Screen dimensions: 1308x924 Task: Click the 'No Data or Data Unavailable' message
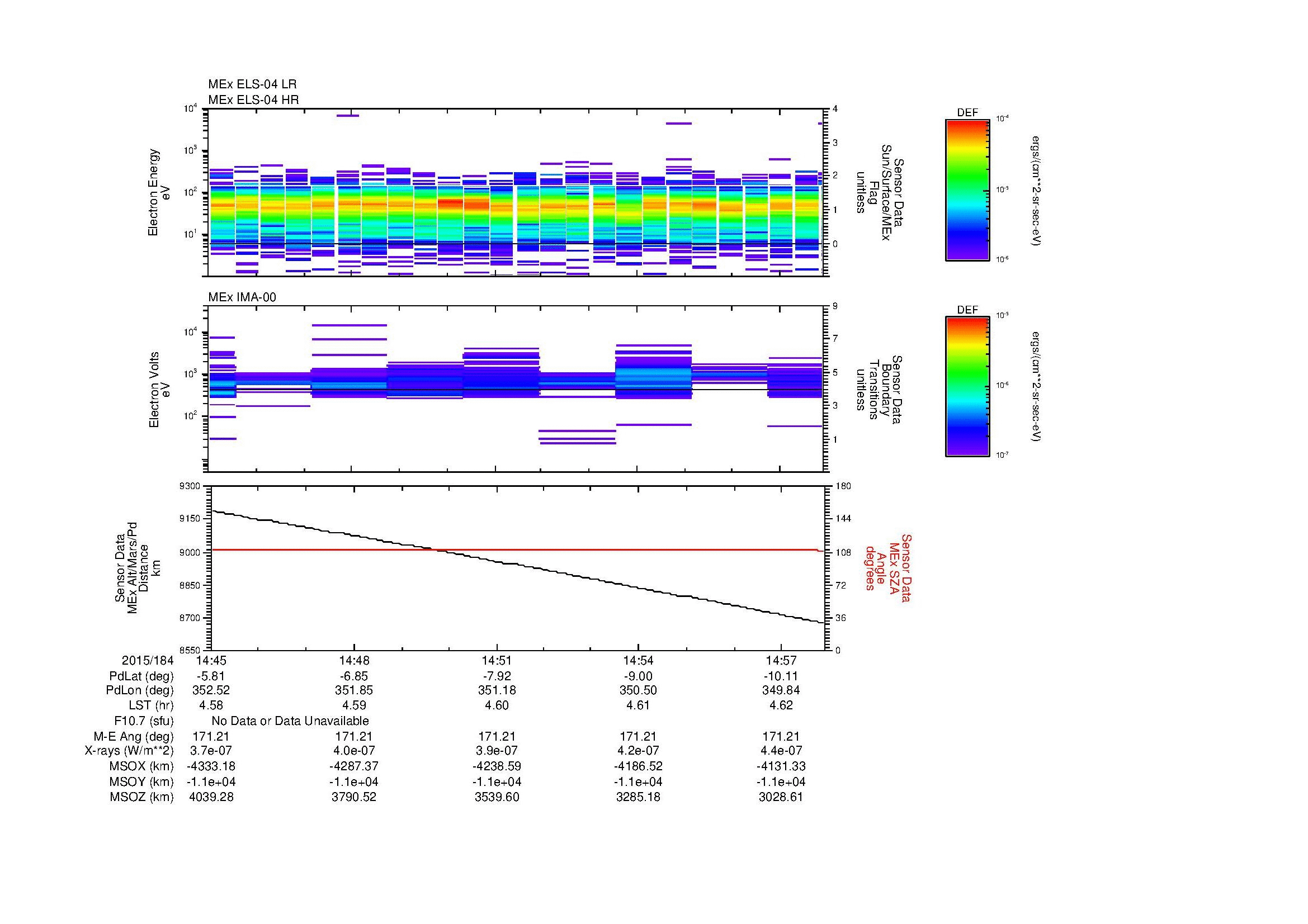click(290, 721)
